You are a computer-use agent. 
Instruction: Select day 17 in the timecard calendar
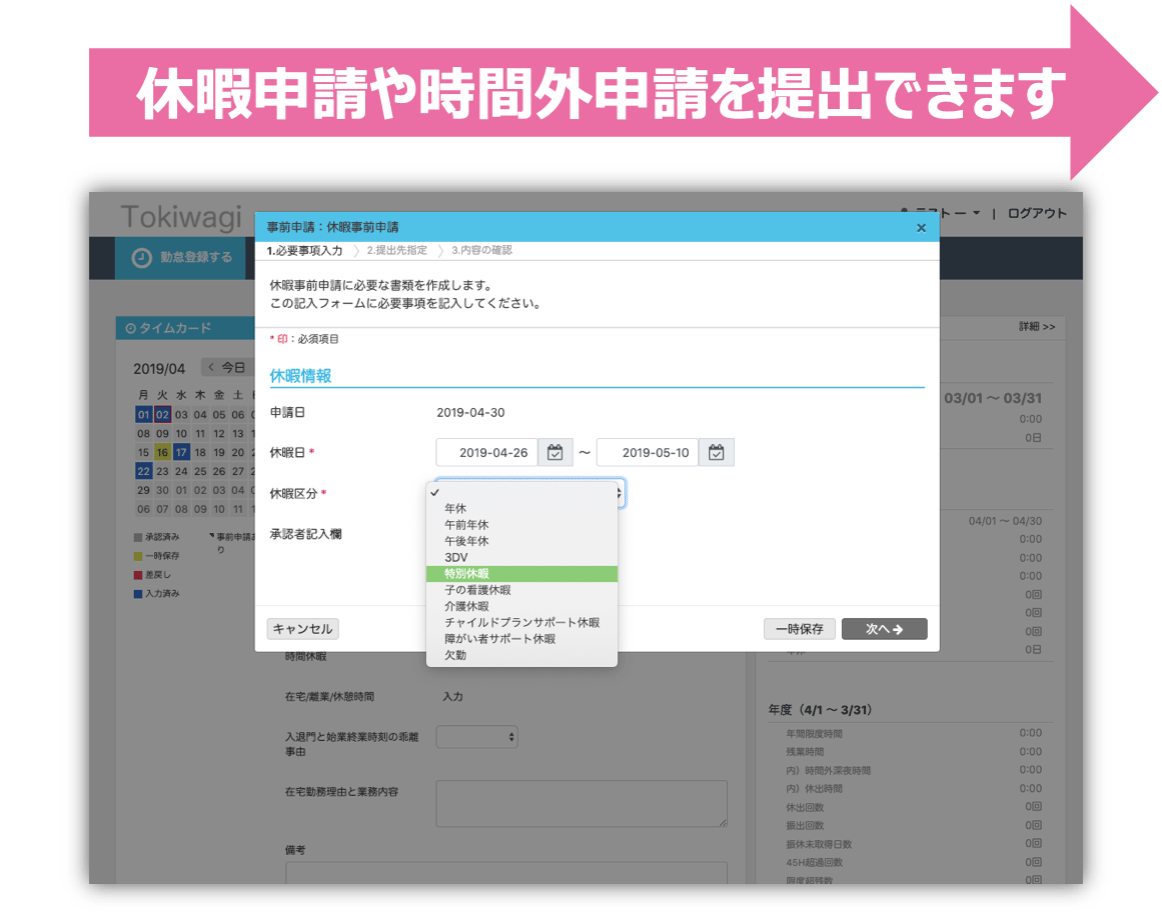tap(181, 452)
